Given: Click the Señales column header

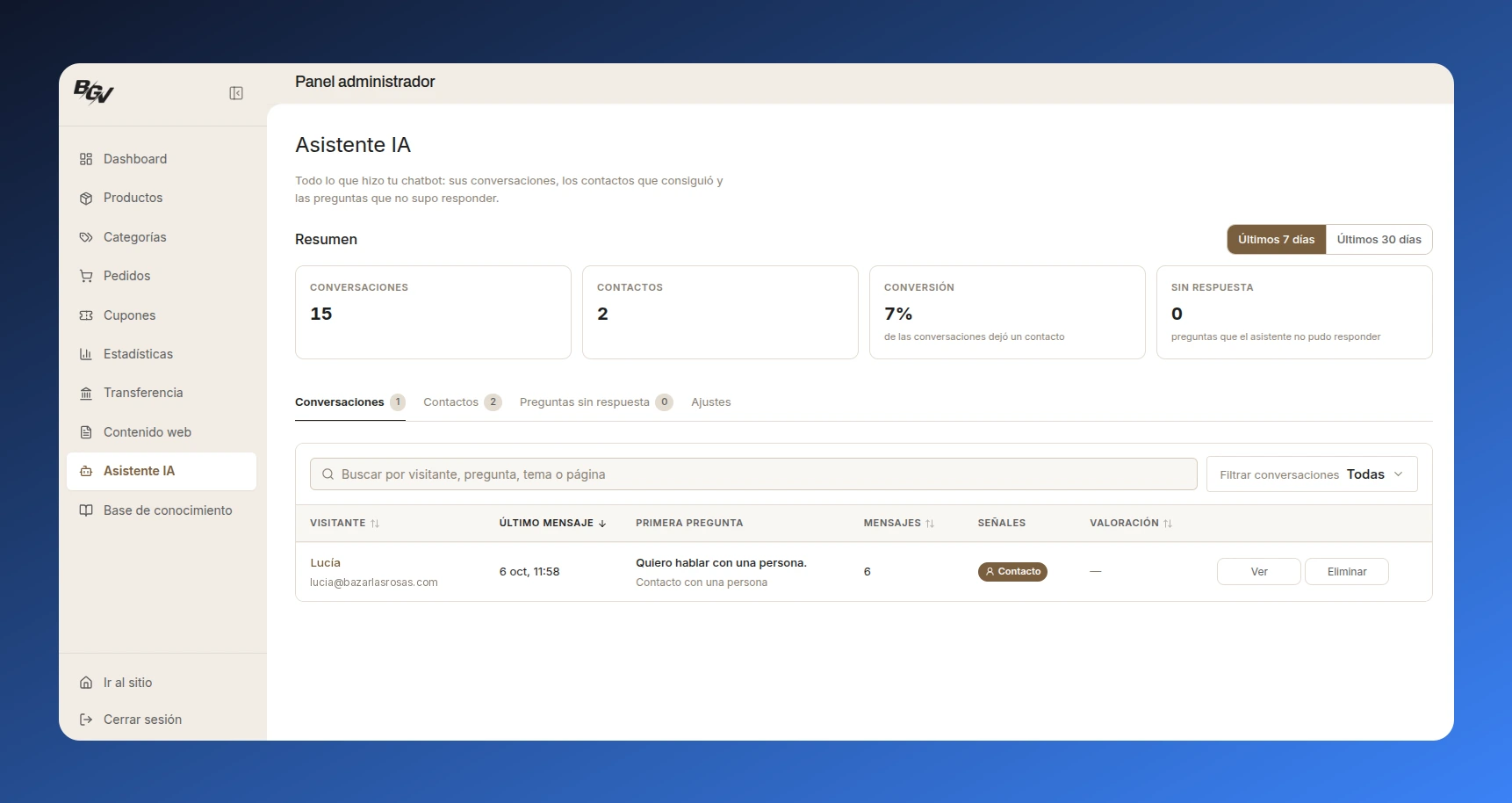Looking at the screenshot, I should point(1002,523).
